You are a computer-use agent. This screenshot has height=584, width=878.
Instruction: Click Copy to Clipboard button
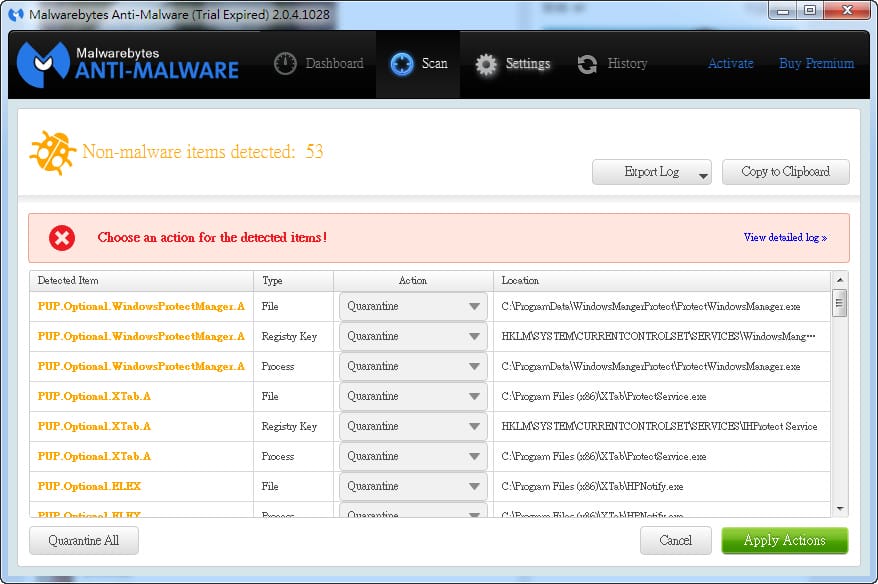coord(786,172)
